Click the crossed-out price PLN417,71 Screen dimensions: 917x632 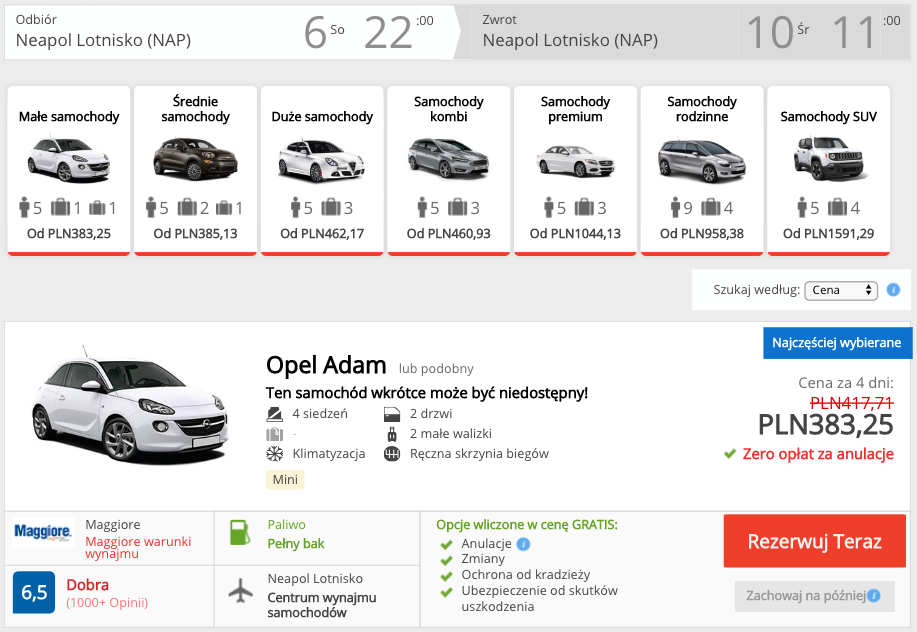(852, 403)
